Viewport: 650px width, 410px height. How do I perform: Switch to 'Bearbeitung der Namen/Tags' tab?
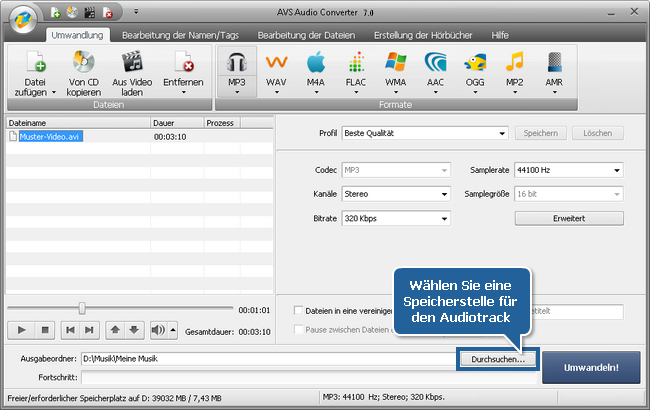(x=185, y=35)
